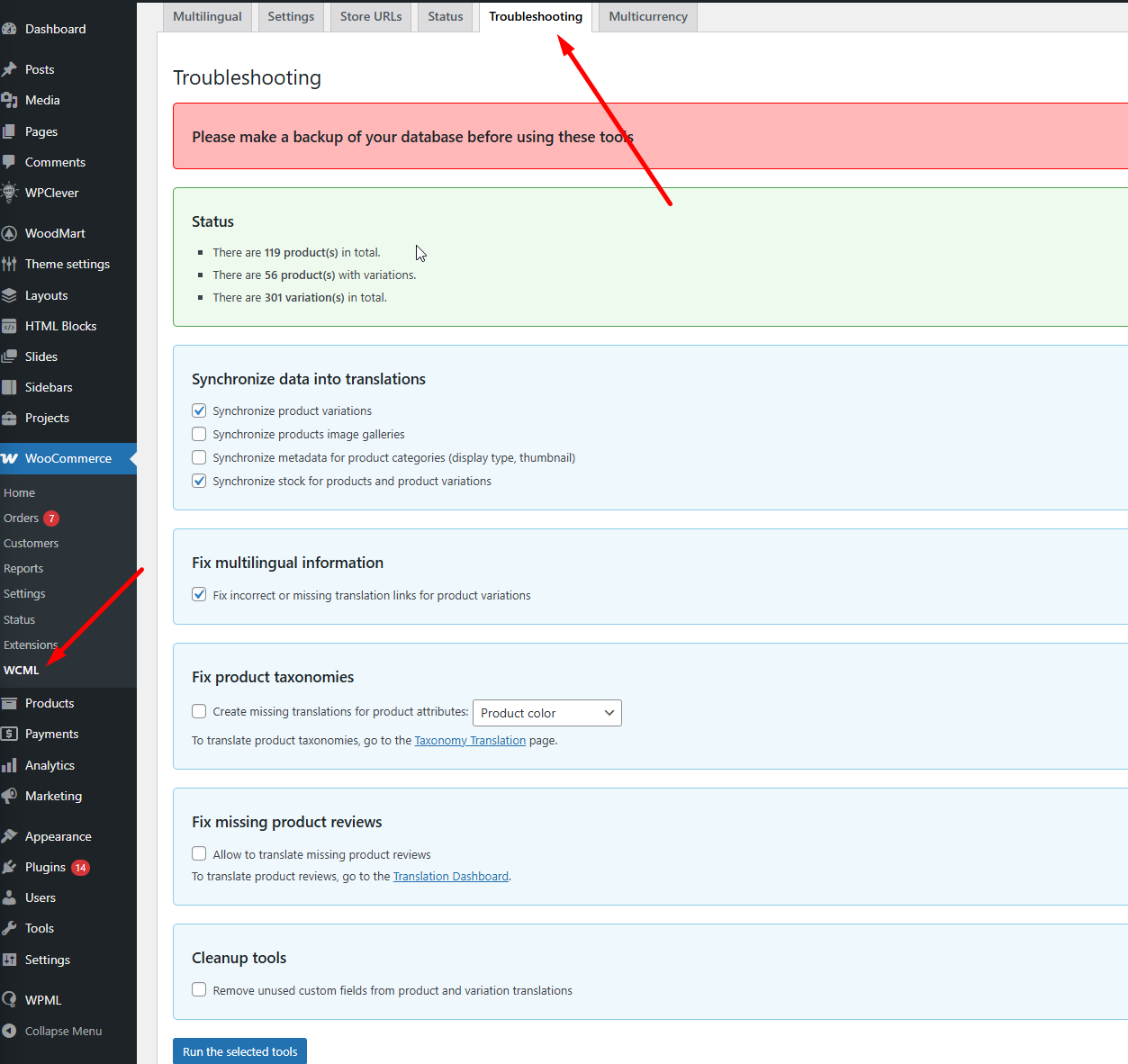Open the Store URLs tab
Viewport: 1128px width, 1064px height.
[x=371, y=16]
